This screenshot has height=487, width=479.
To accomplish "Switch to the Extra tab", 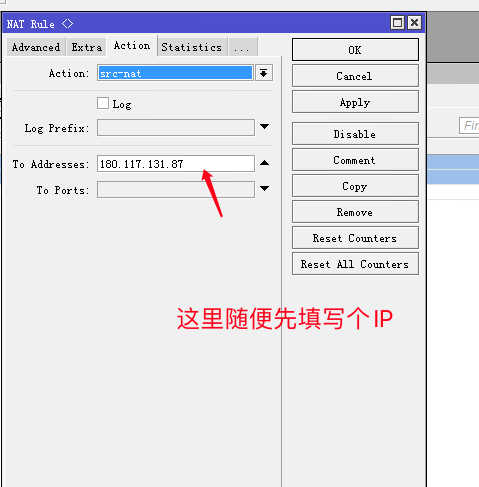I will tap(87, 47).
